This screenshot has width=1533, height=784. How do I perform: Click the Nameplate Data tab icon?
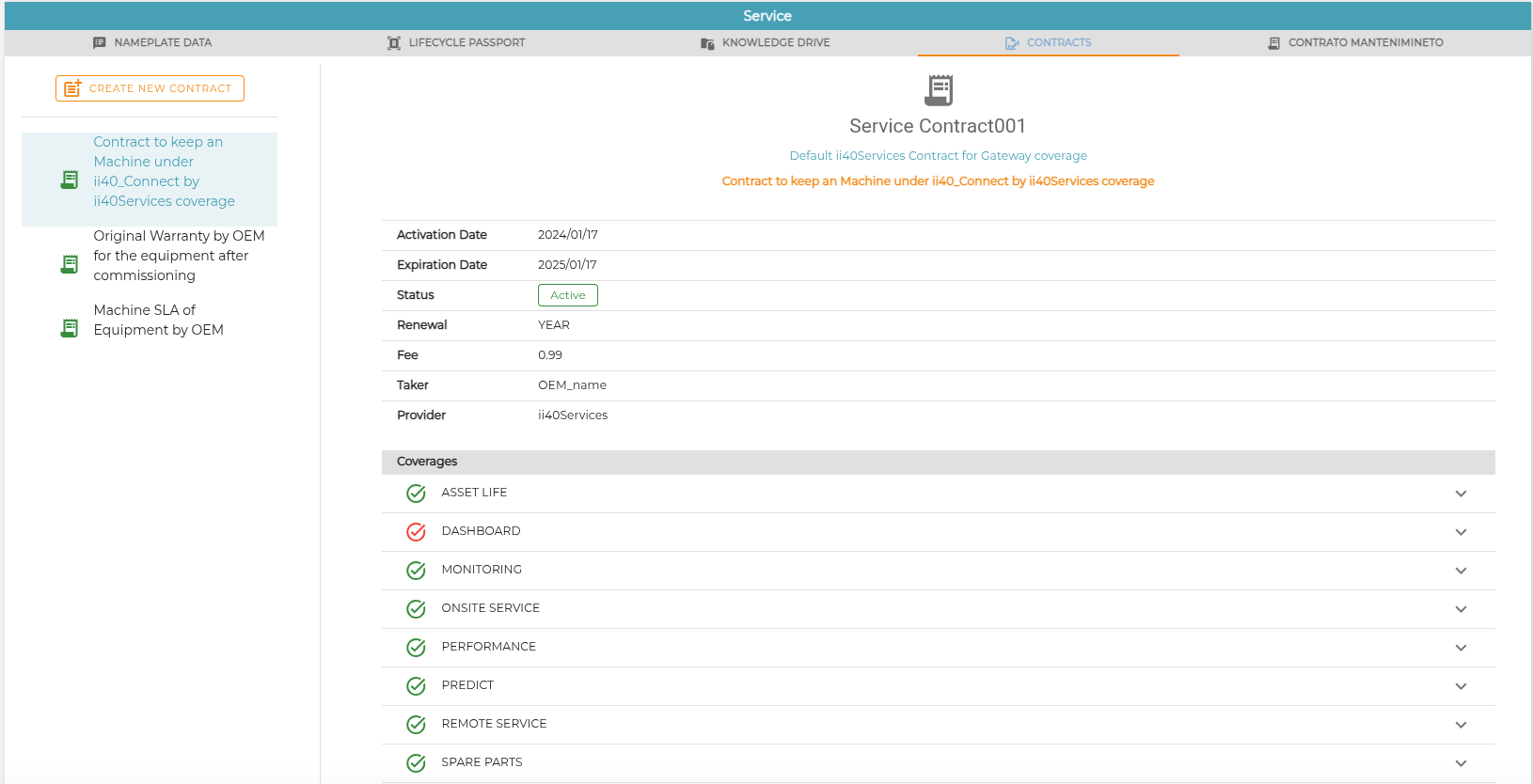click(100, 43)
